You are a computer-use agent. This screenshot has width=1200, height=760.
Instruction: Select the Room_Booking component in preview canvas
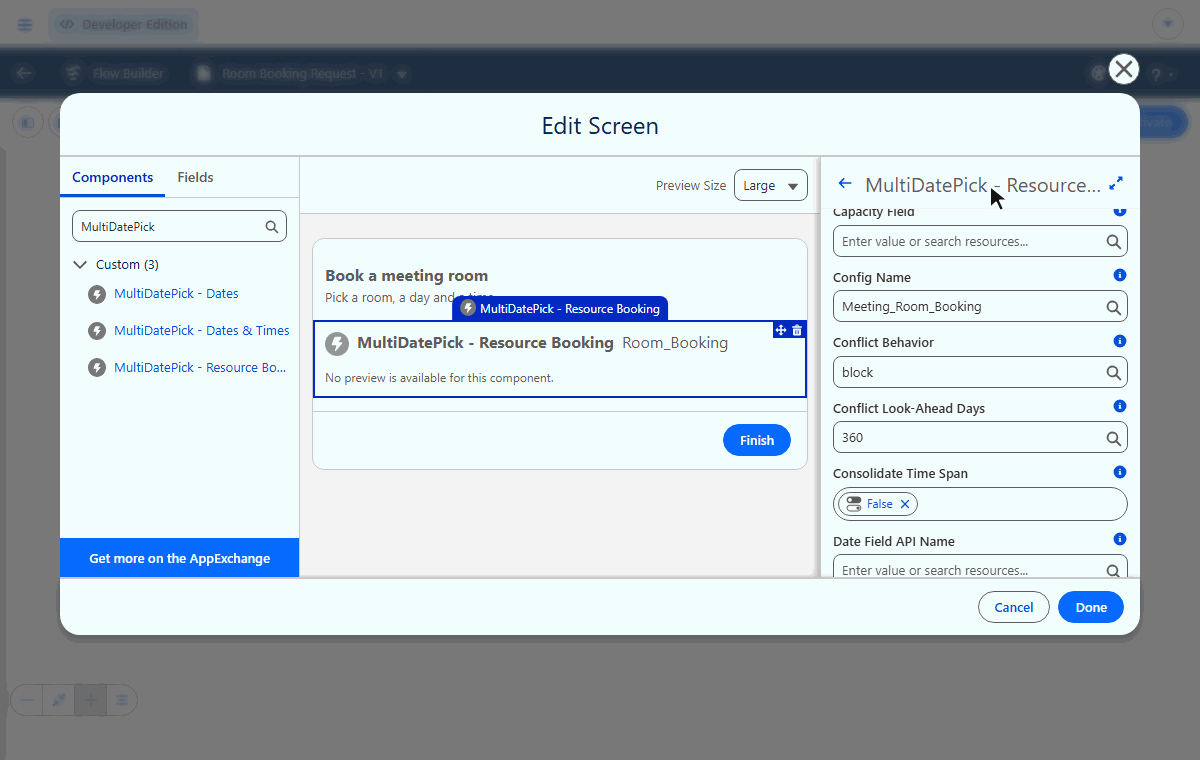point(560,359)
